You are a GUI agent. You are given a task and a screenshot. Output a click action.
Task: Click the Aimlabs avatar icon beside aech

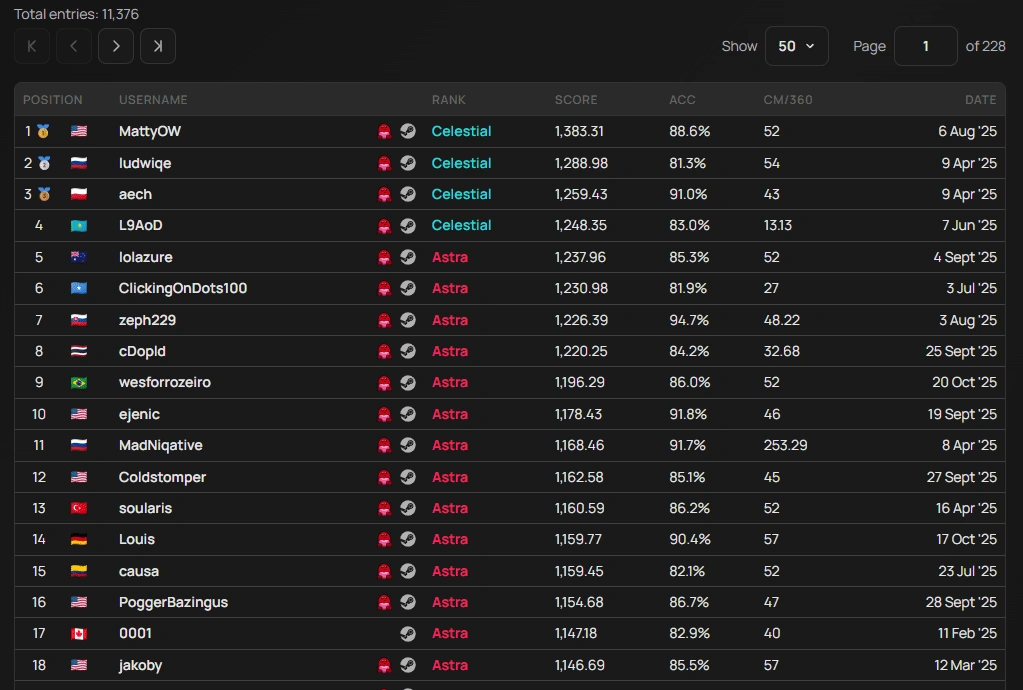point(385,194)
